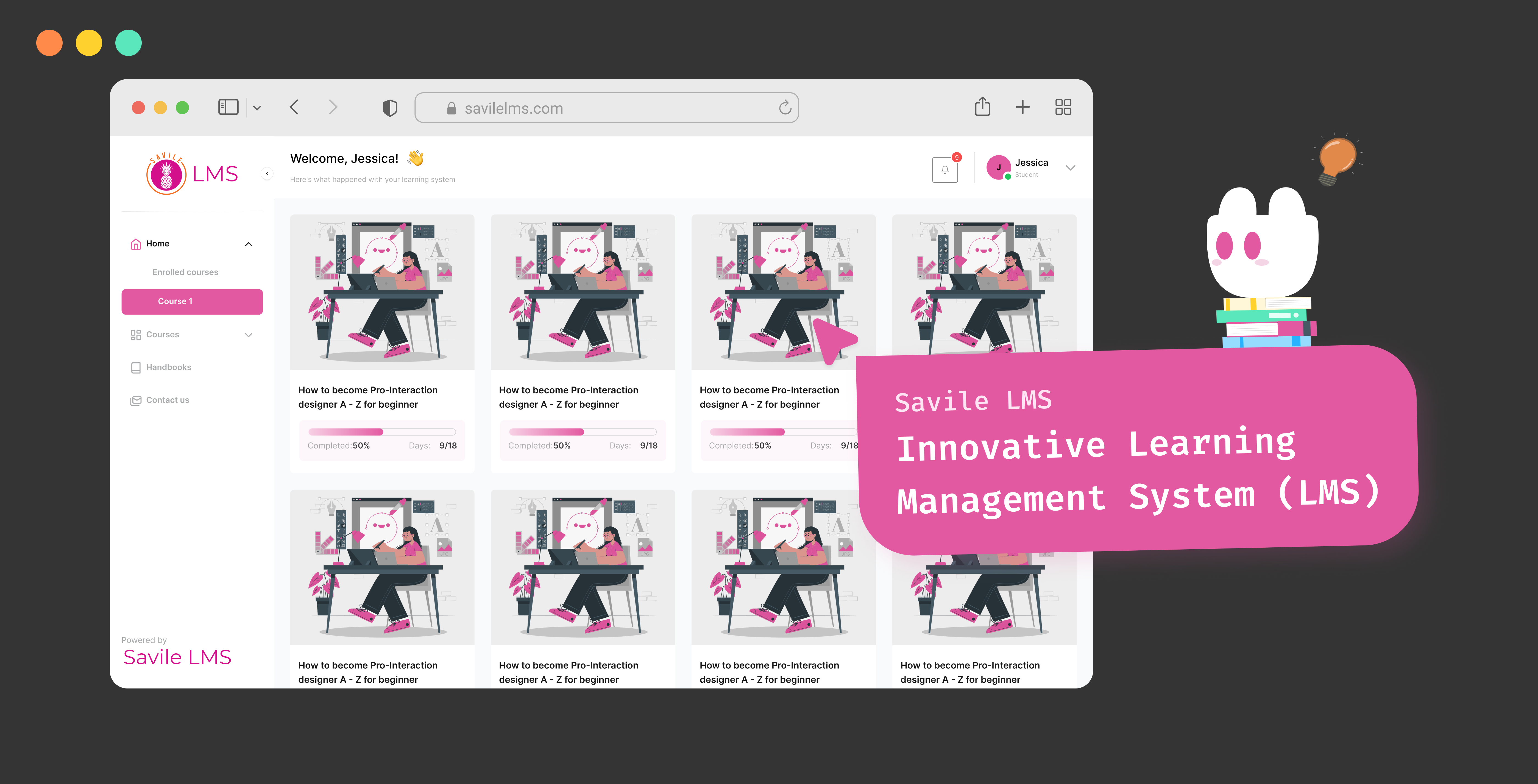Click the first course's progress bar
The height and width of the screenshot is (784, 1538).
pyautogui.click(x=382, y=432)
